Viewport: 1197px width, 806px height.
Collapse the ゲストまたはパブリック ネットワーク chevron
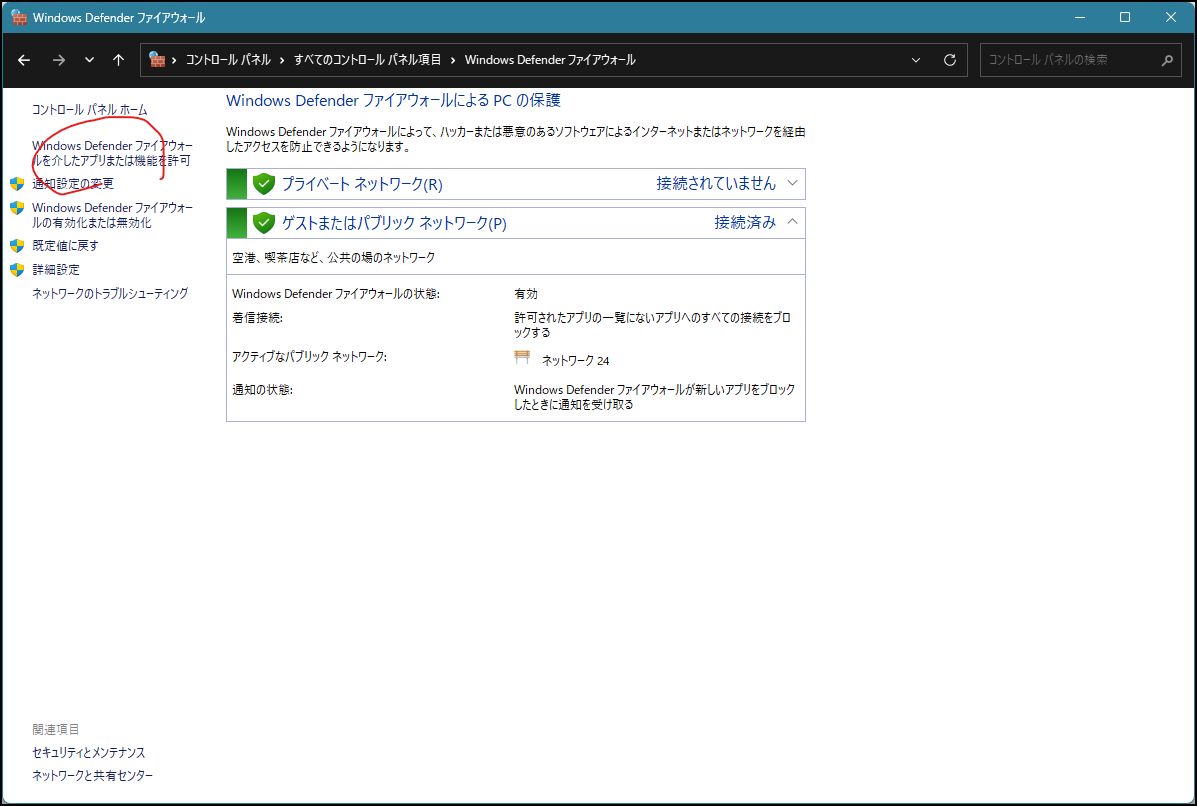(792, 222)
